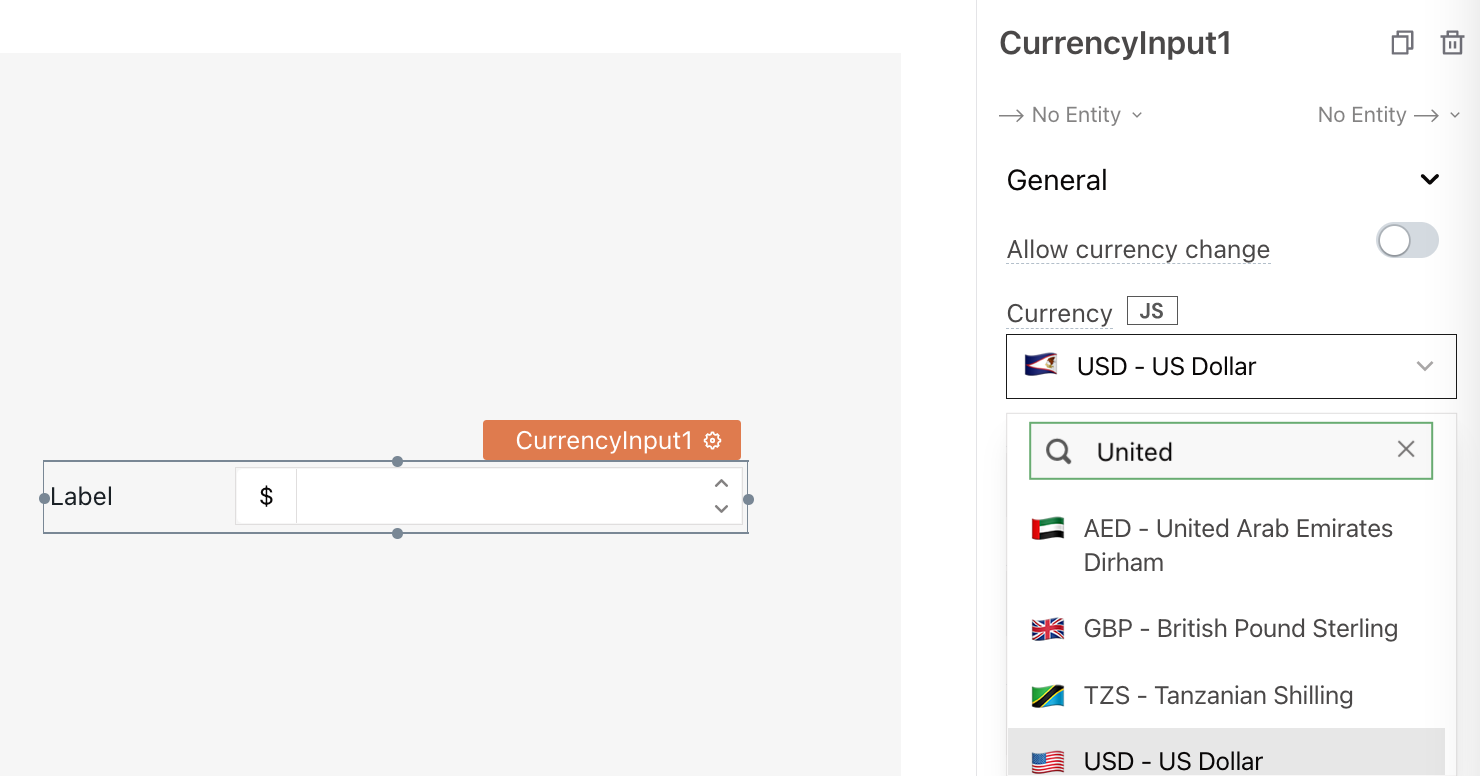This screenshot has width=1480, height=776.
Task: Choose GBP - British Pound Sterling
Action: 1240,629
